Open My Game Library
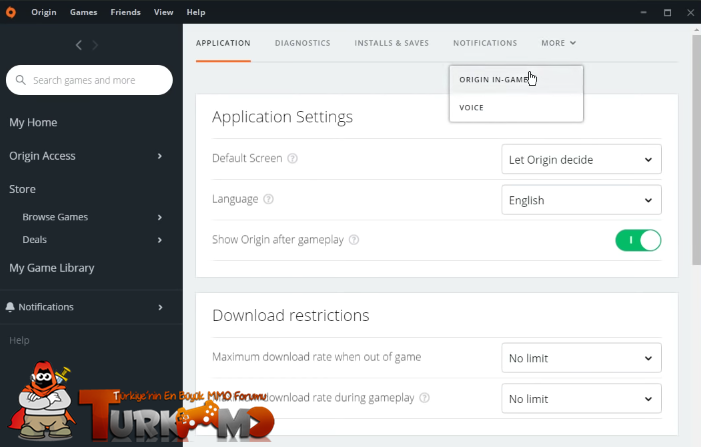This screenshot has width=701, height=447. click(51, 268)
